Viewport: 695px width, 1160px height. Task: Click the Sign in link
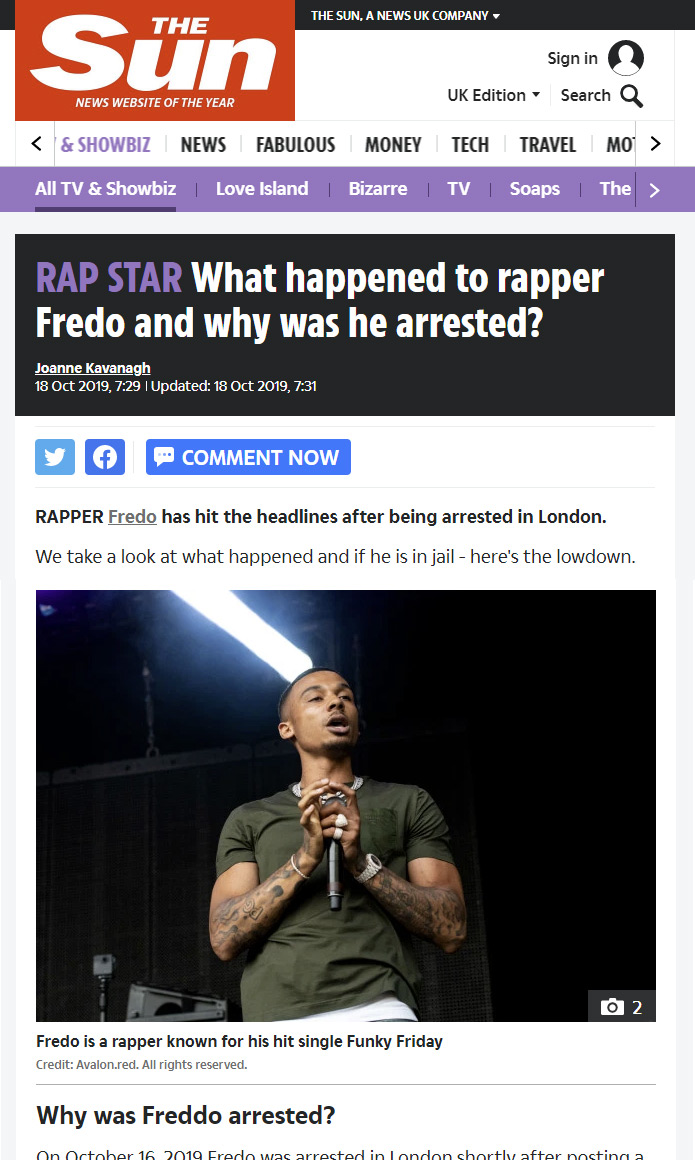pyautogui.click(x=572, y=58)
